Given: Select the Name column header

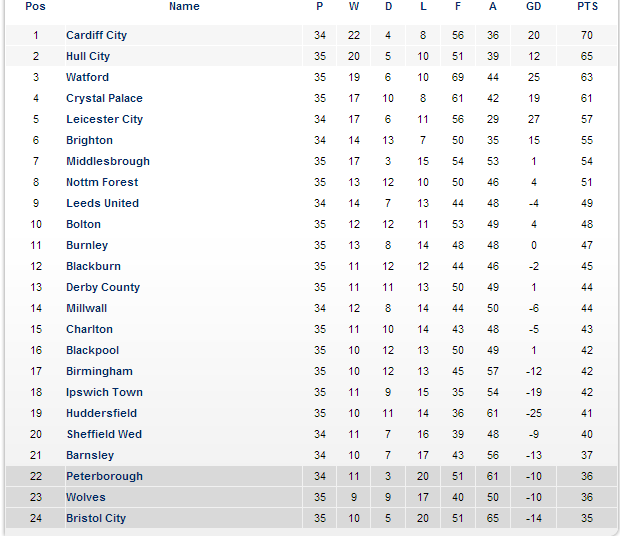Looking at the screenshot, I should coord(184,7).
